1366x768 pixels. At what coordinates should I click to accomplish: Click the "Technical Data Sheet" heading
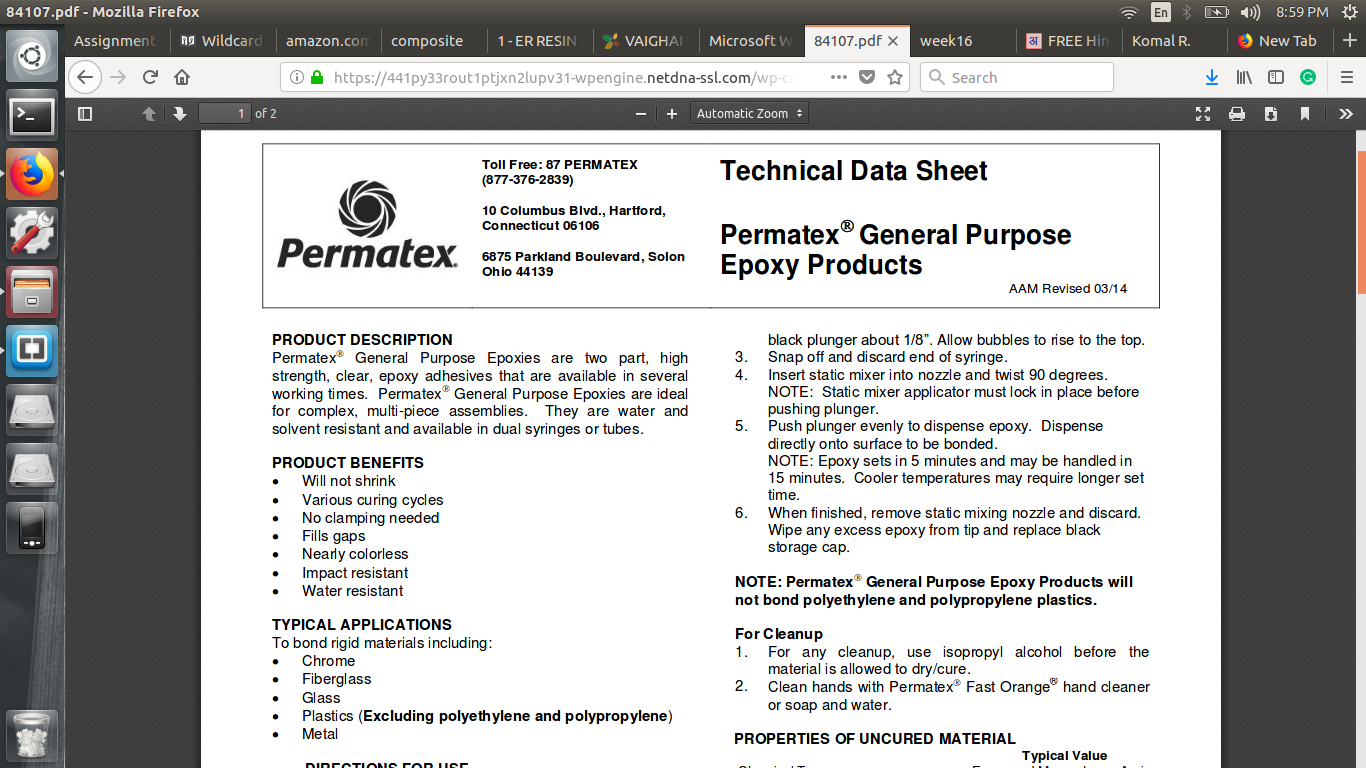pos(854,171)
